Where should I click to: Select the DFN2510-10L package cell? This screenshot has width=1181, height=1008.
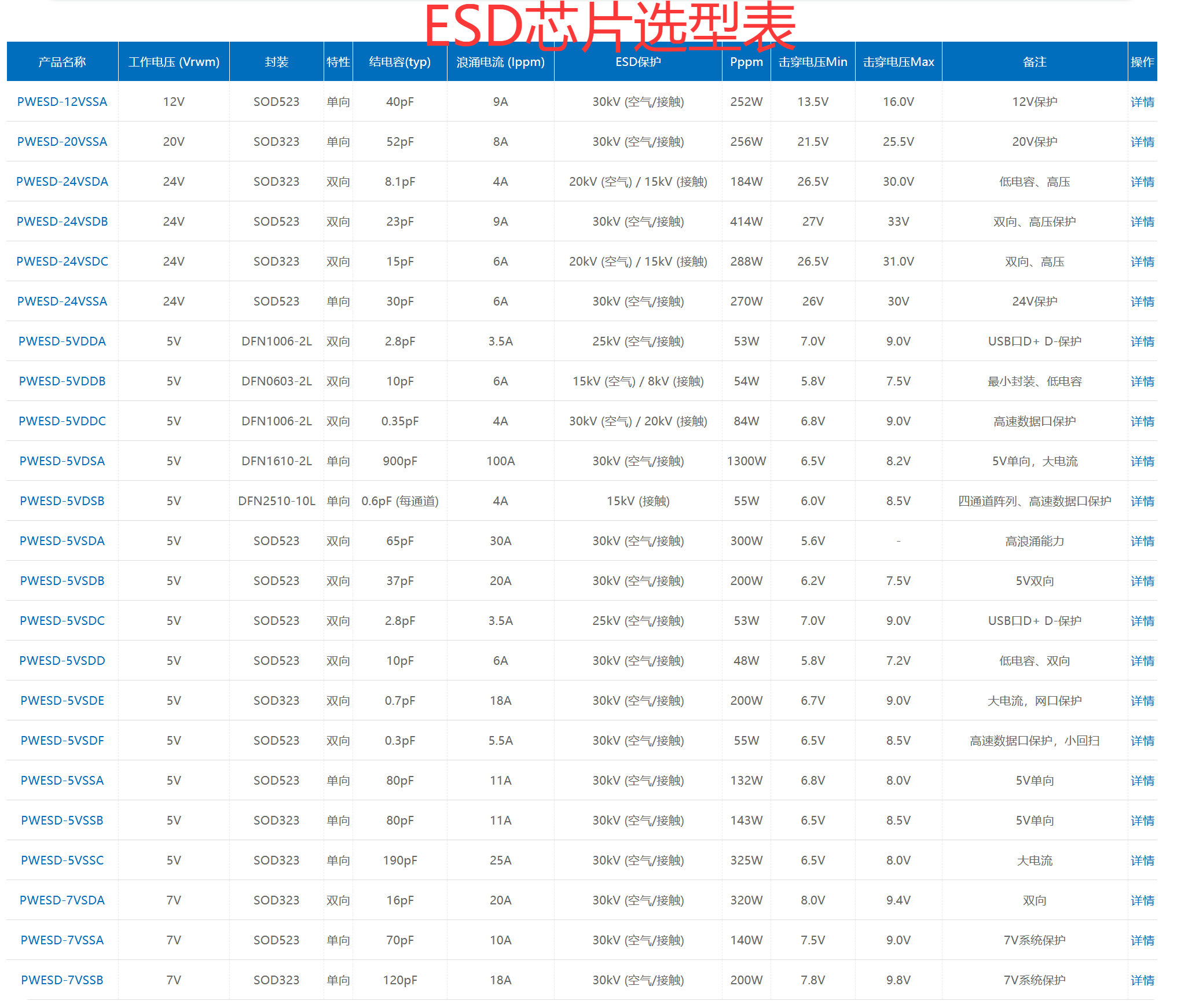pos(277,501)
